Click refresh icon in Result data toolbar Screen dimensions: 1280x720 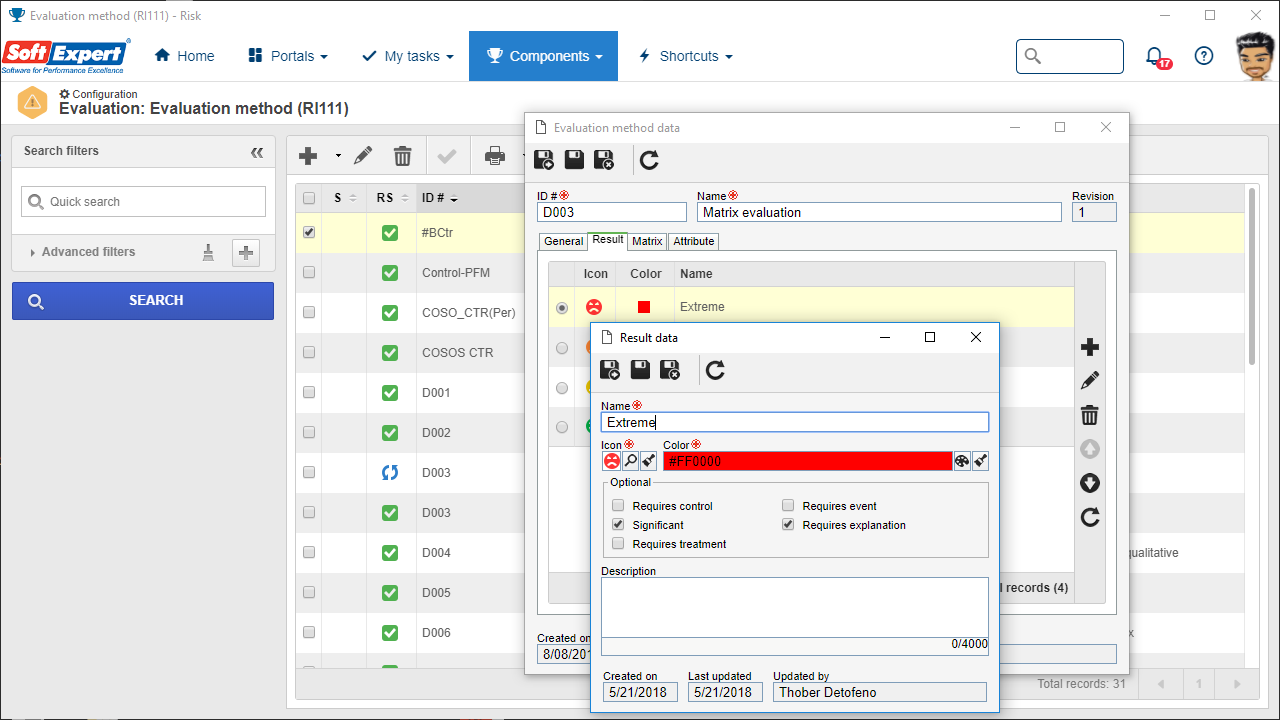(715, 371)
